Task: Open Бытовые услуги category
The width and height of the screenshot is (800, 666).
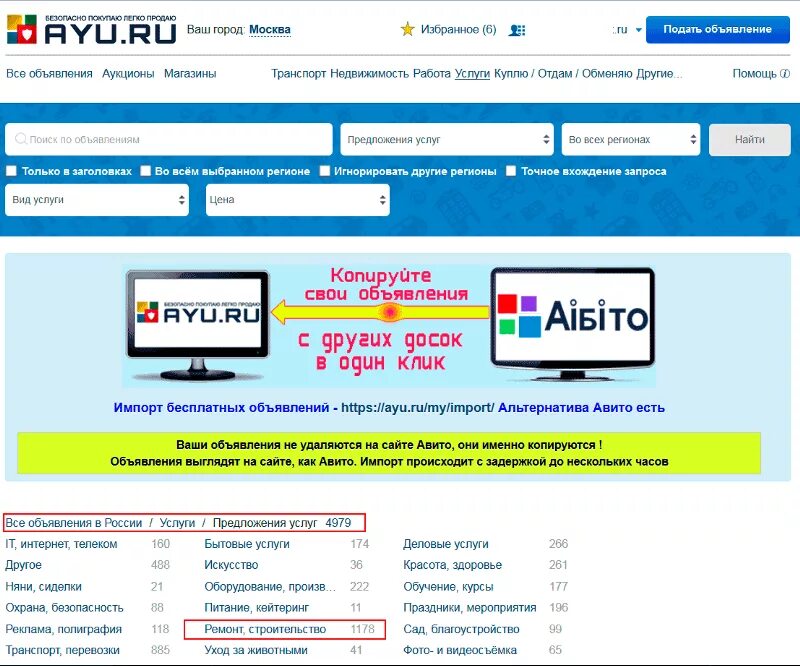Action: click(247, 544)
